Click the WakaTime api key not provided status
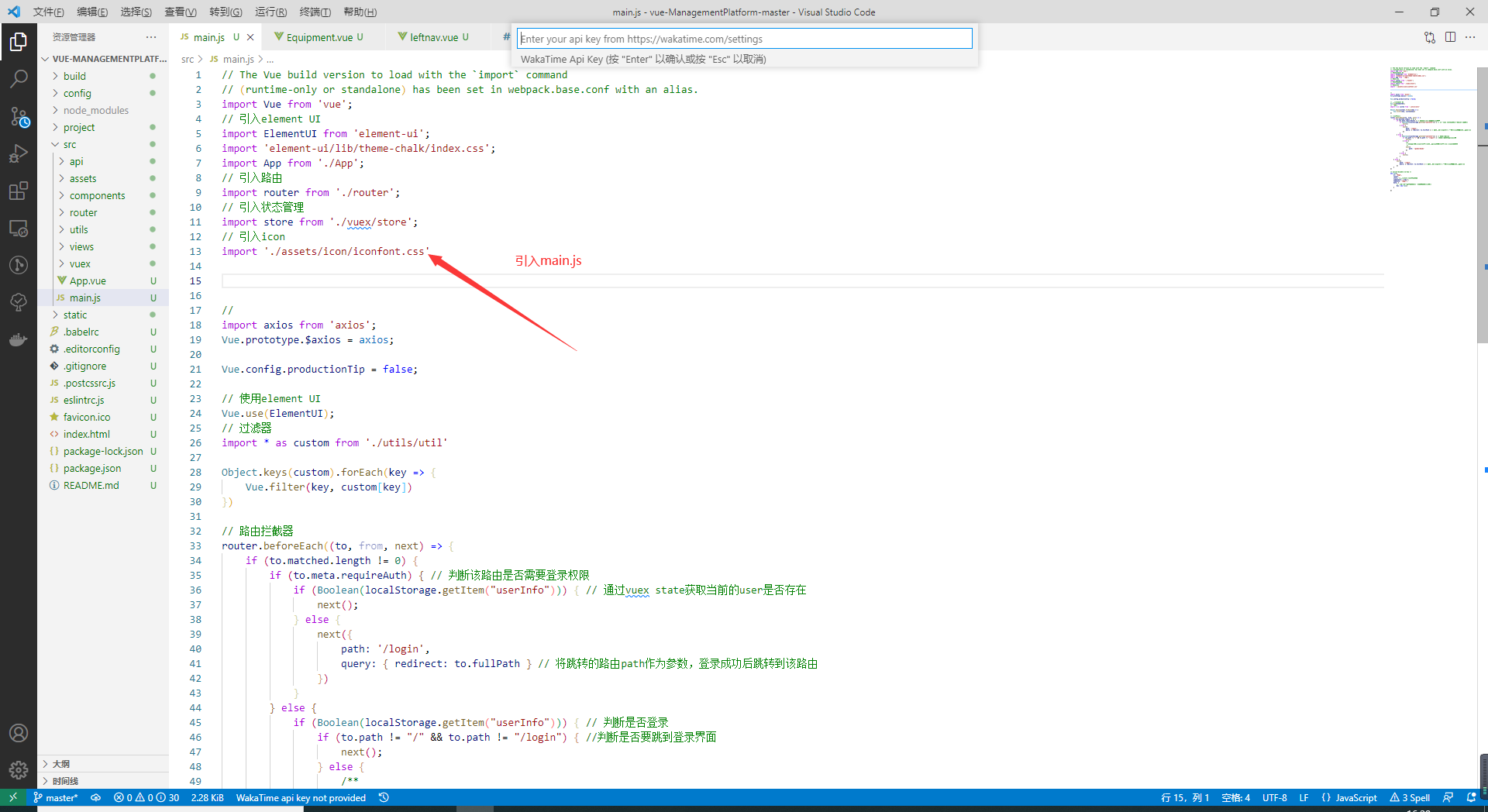Viewport: 1488px width, 812px height. click(x=301, y=797)
